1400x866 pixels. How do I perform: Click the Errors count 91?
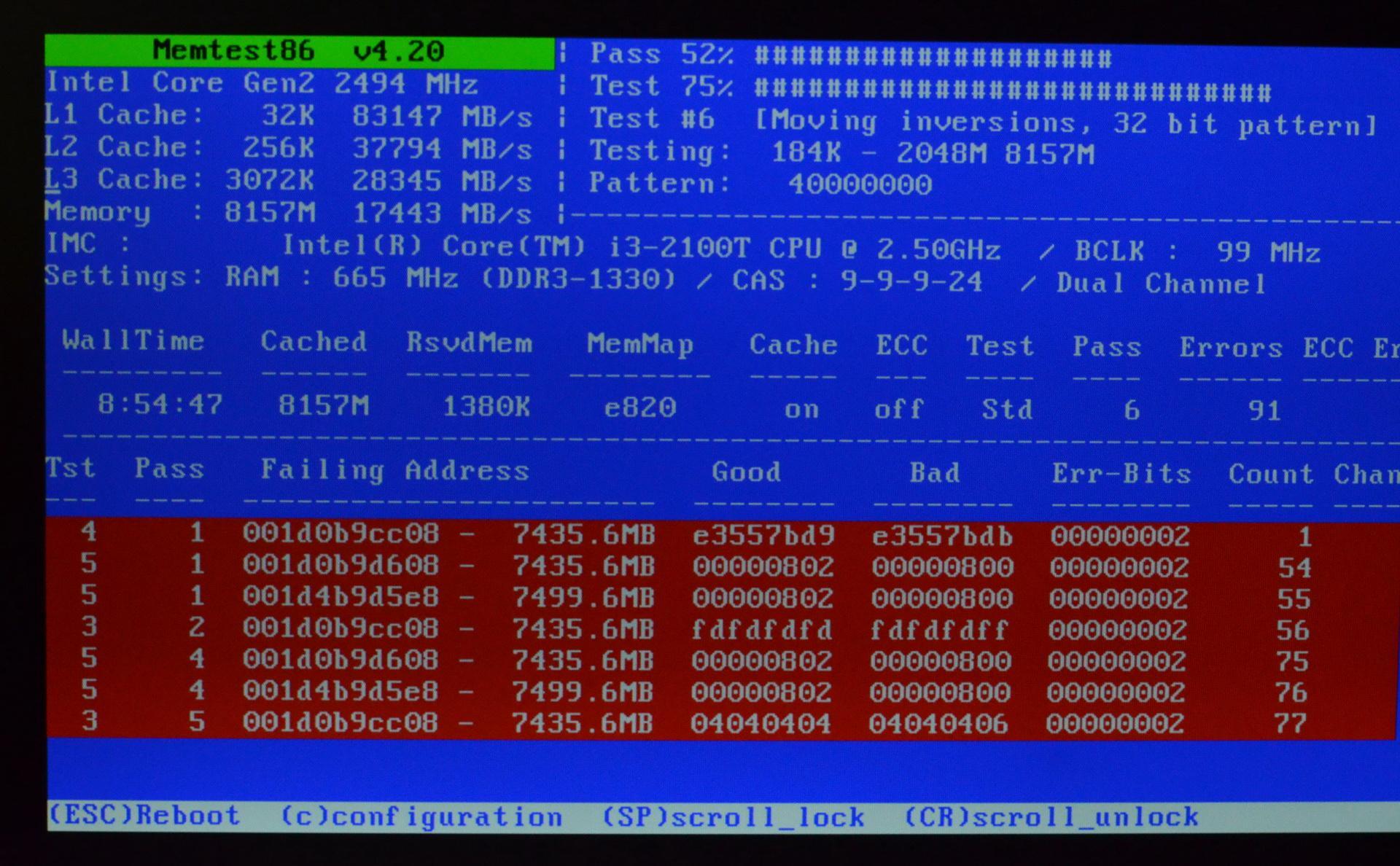click(1264, 411)
